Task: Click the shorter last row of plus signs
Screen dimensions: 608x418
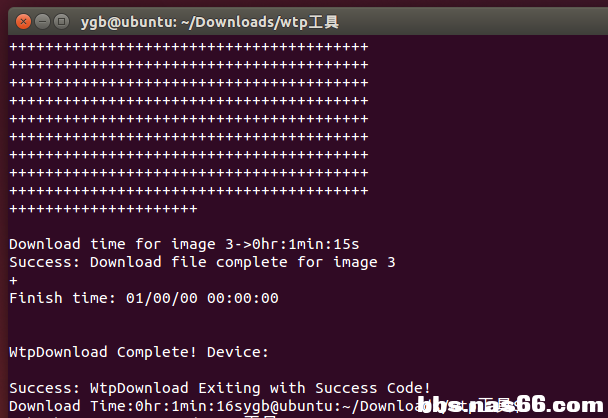Action: tap(103, 209)
